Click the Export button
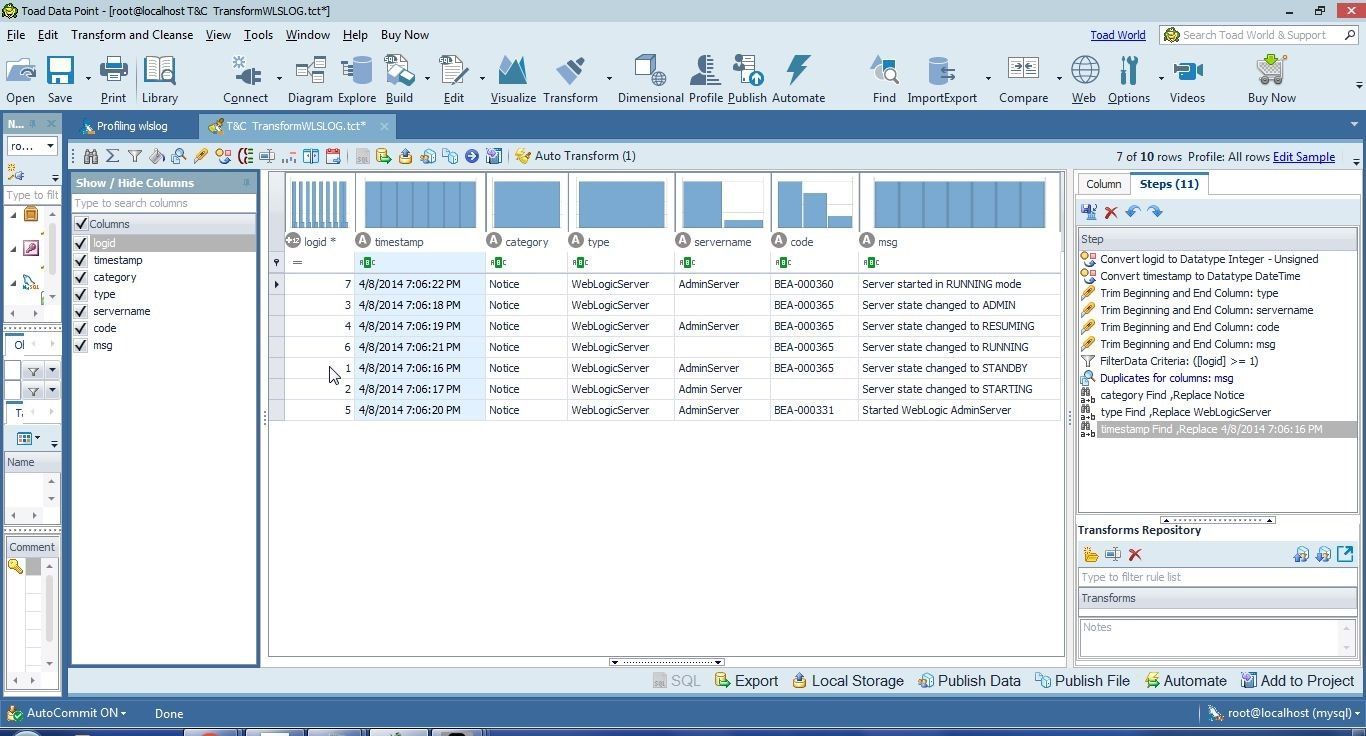The width and height of the screenshot is (1366, 736). pos(746,681)
